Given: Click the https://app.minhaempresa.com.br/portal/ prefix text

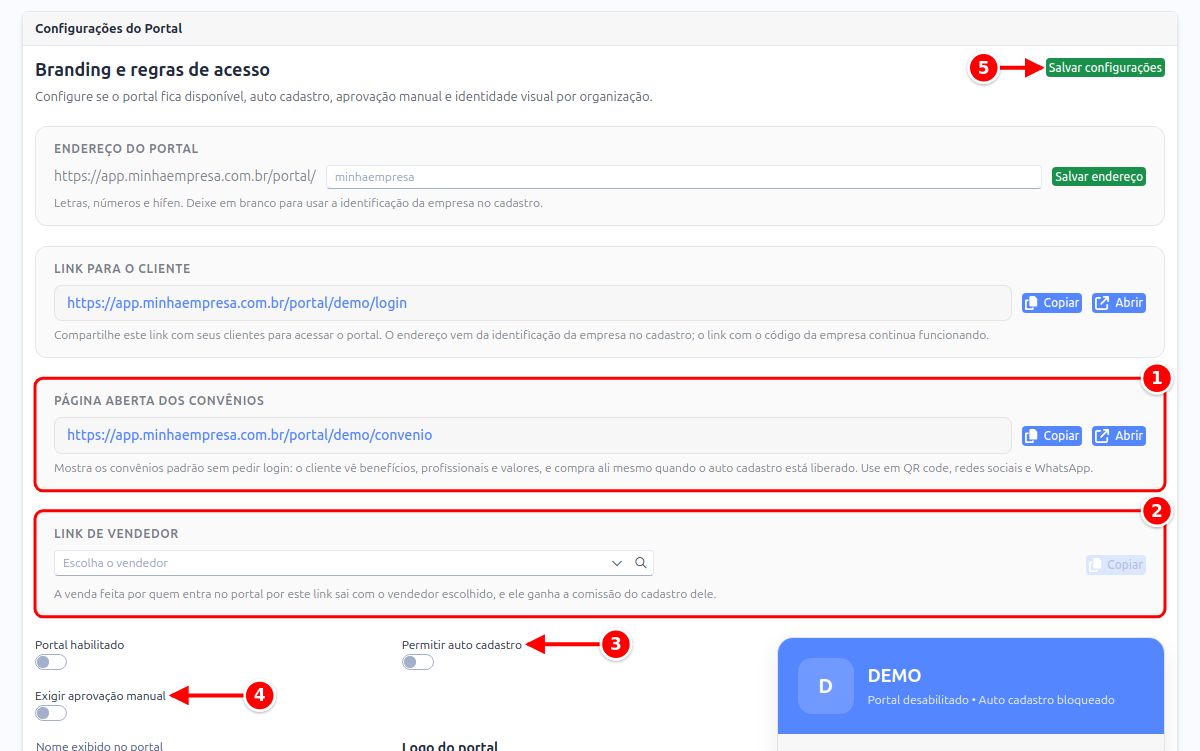Looking at the screenshot, I should click(185, 176).
